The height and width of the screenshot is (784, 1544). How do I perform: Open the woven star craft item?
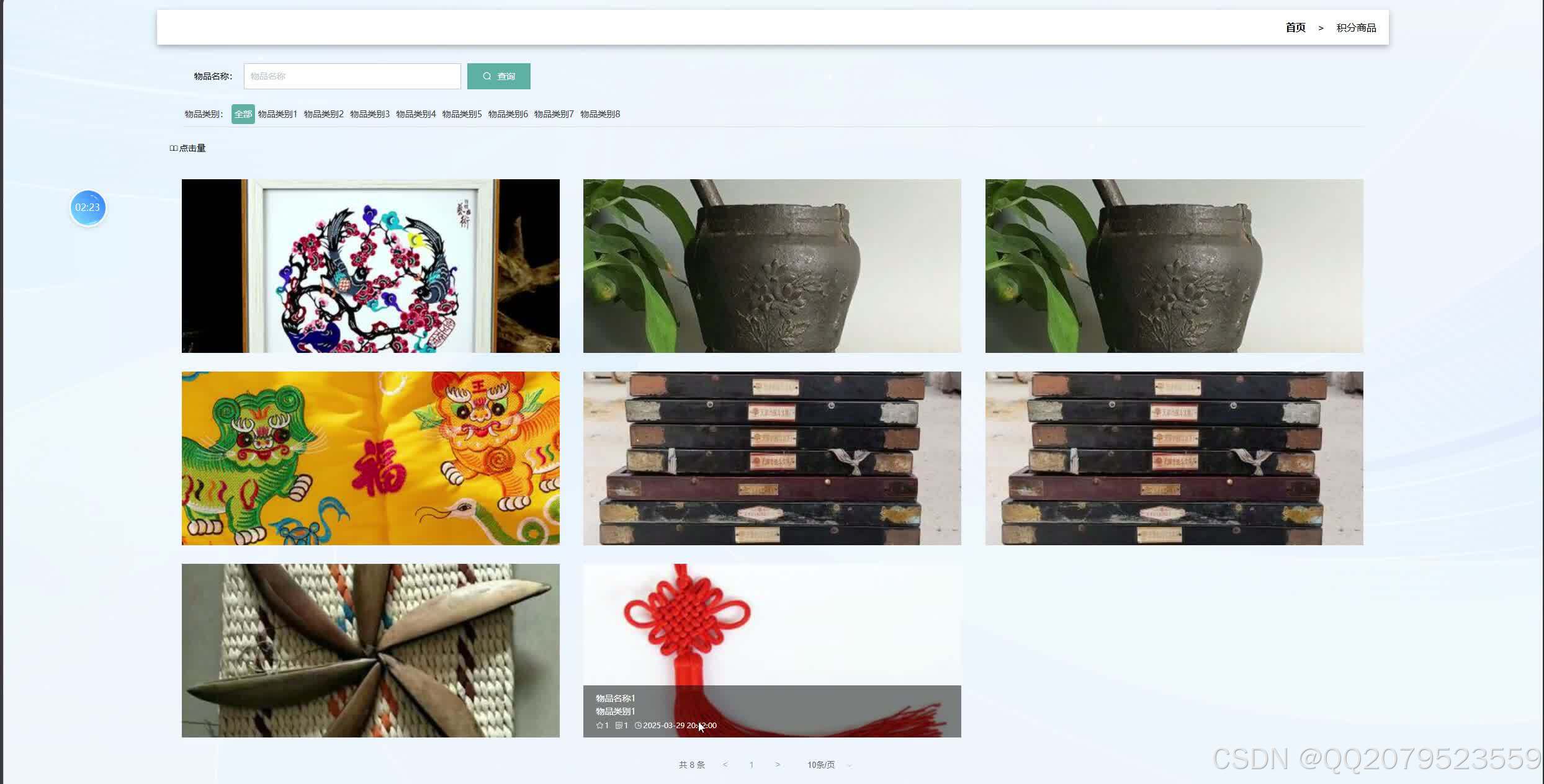370,651
